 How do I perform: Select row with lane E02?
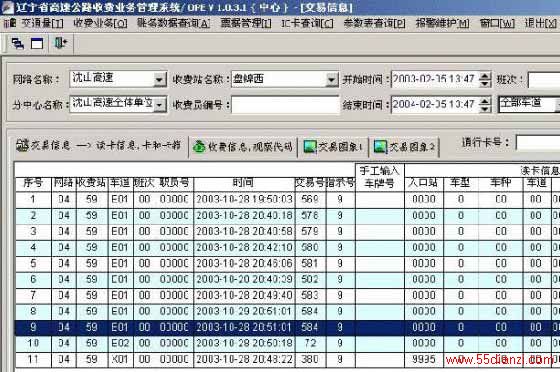click(288, 343)
